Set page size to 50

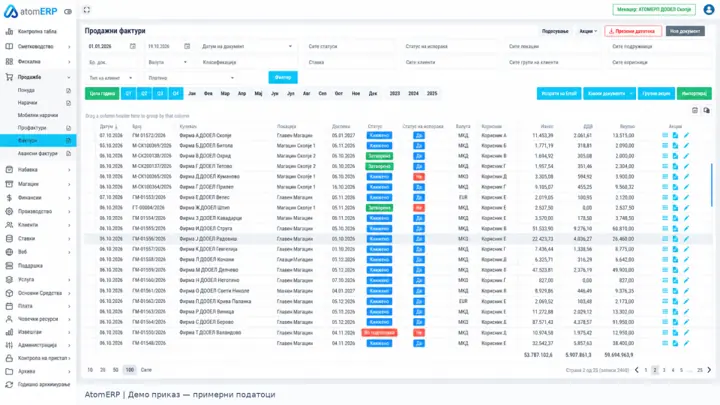[x=115, y=370]
